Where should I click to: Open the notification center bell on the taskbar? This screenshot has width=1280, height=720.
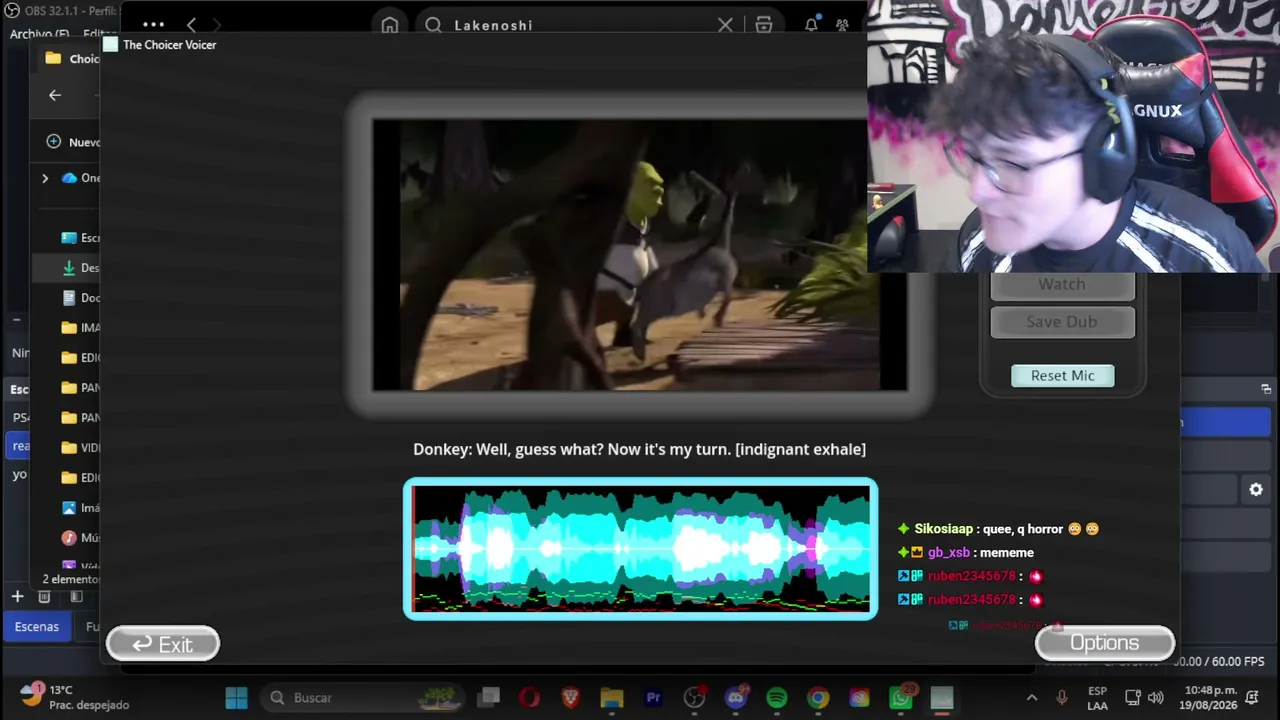pyautogui.click(x=1253, y=698)
